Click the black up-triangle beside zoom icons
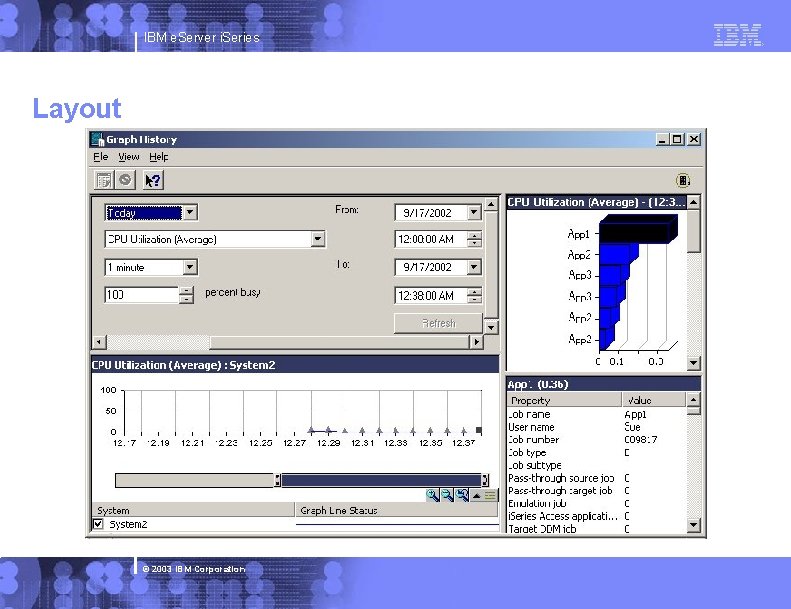 click(476, 495)
